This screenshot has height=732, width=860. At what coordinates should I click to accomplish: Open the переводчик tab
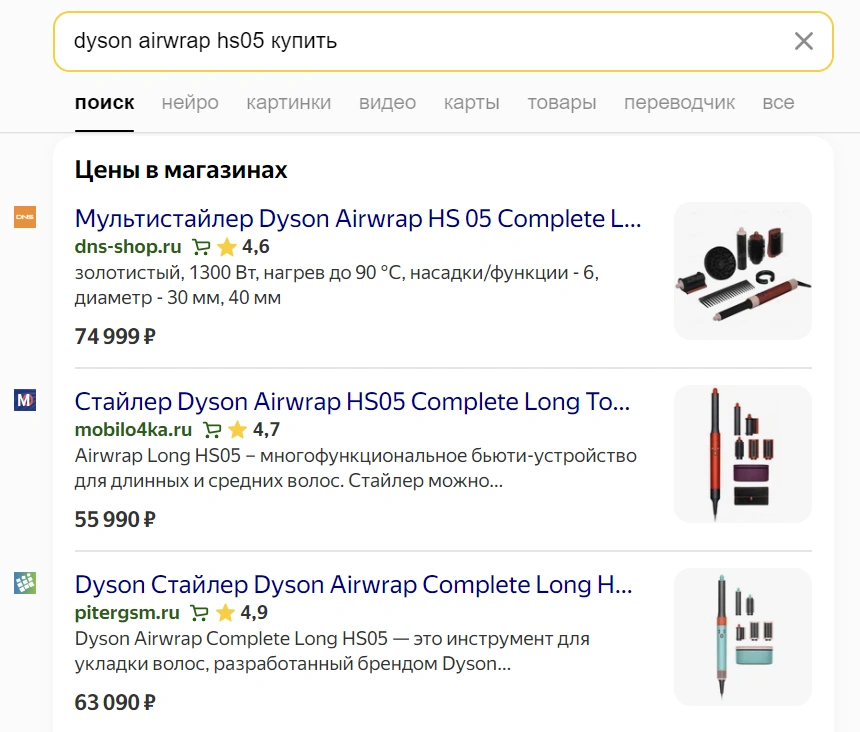point(679,102)
